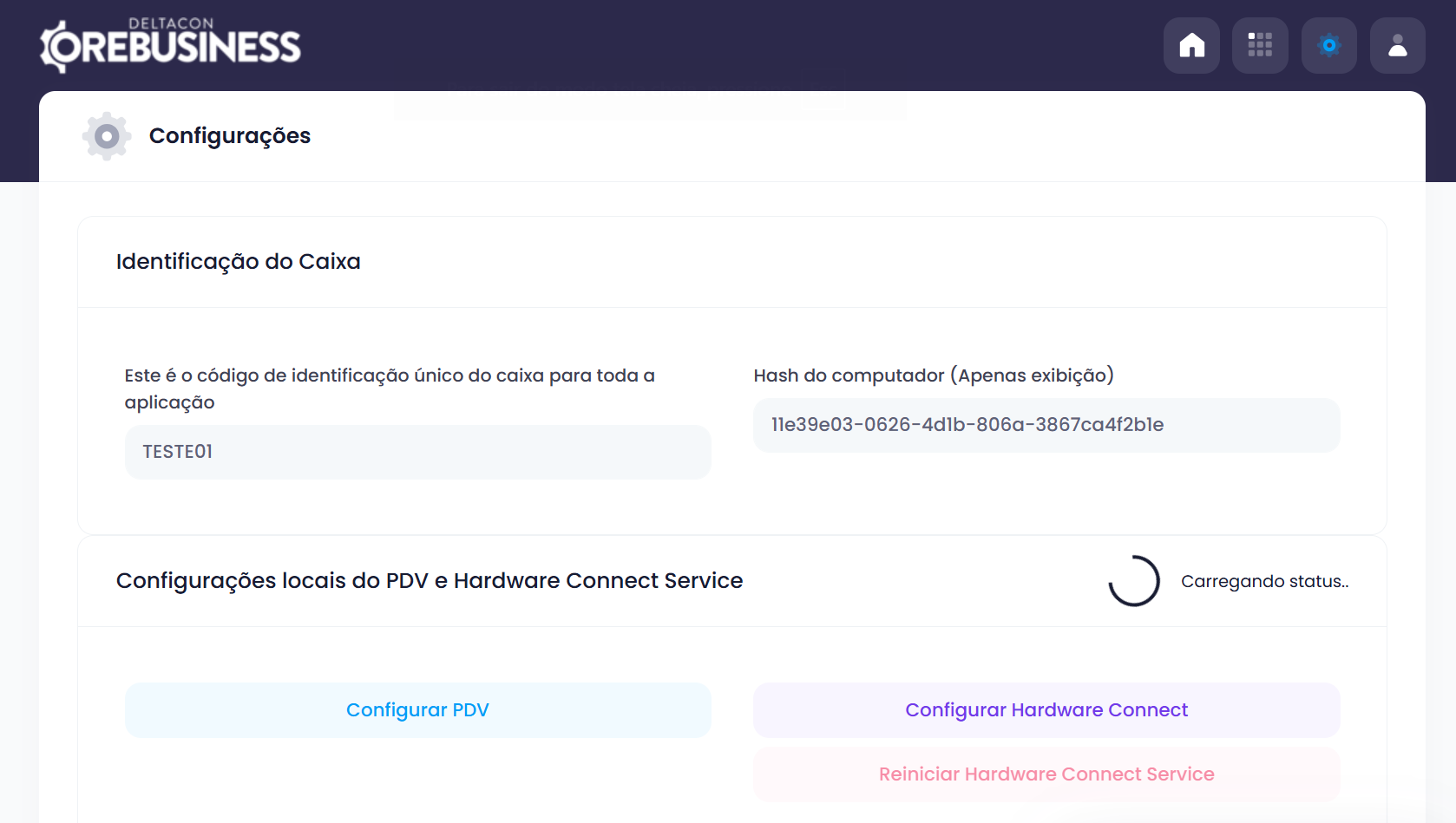Click the Configurar PDV button
The height and width of the screenshot is (823, 1456).
pos(417,709)
